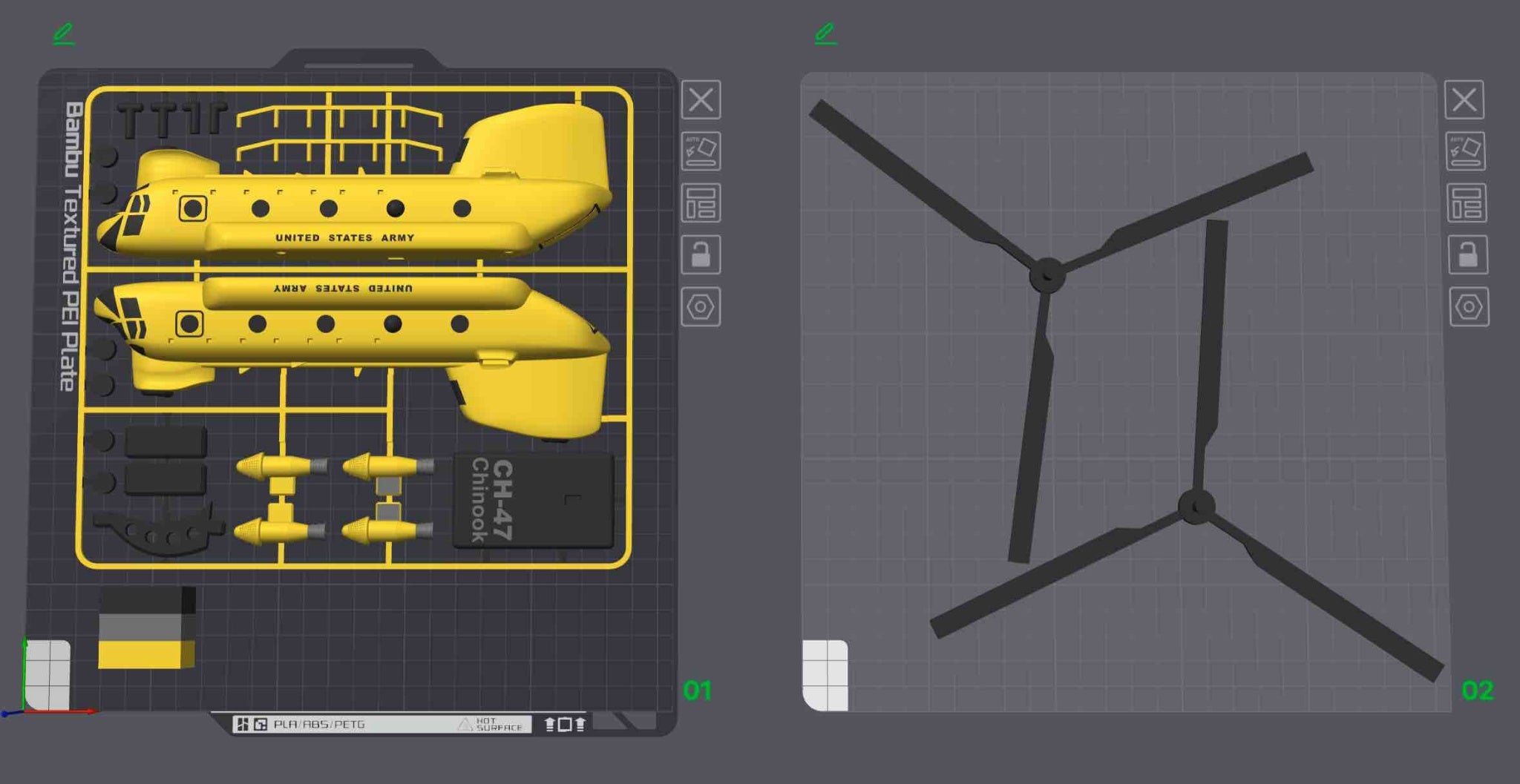
Task: Edit plate 01 name with green pencil icon
Action: (x=64, y=33)
